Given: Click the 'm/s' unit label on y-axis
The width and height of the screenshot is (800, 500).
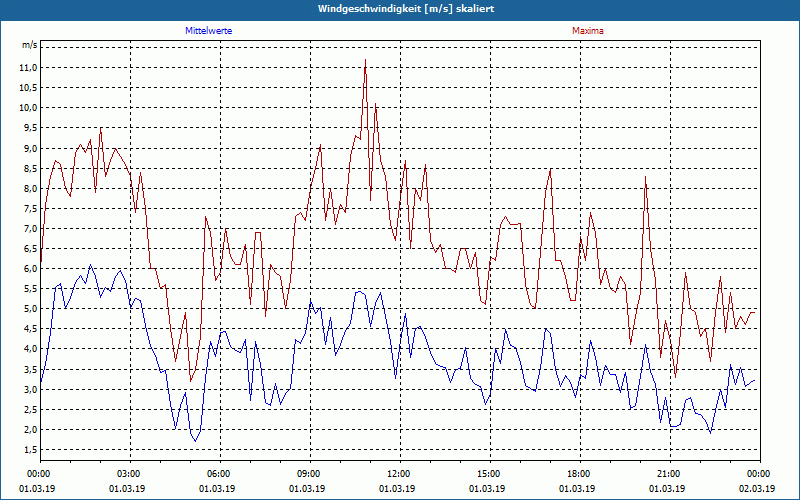Looking at the screenshot, I should pyautogui.click(x=29, y=45).
